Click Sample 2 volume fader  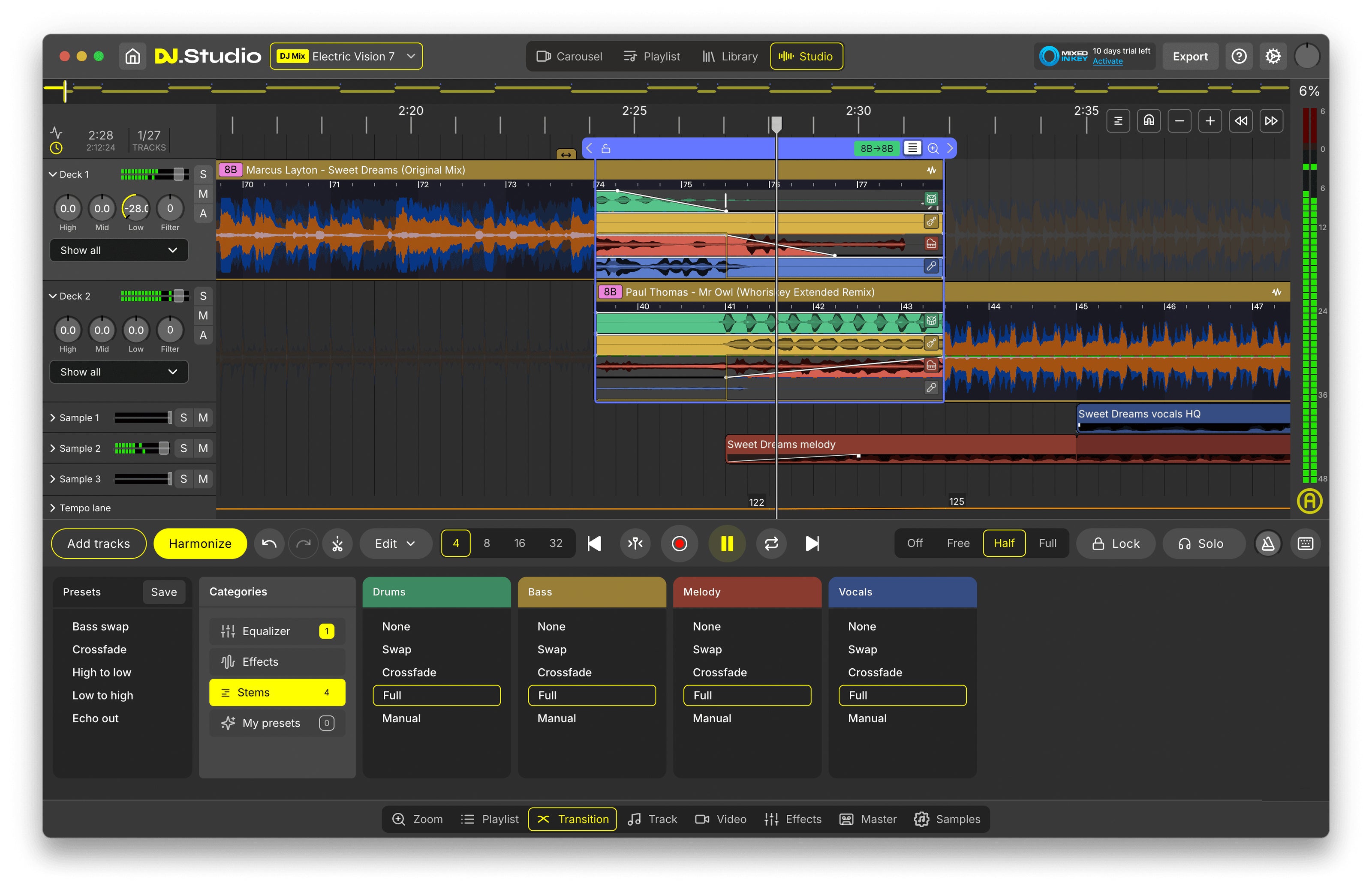pyautogui.click(x=164, y=448)
